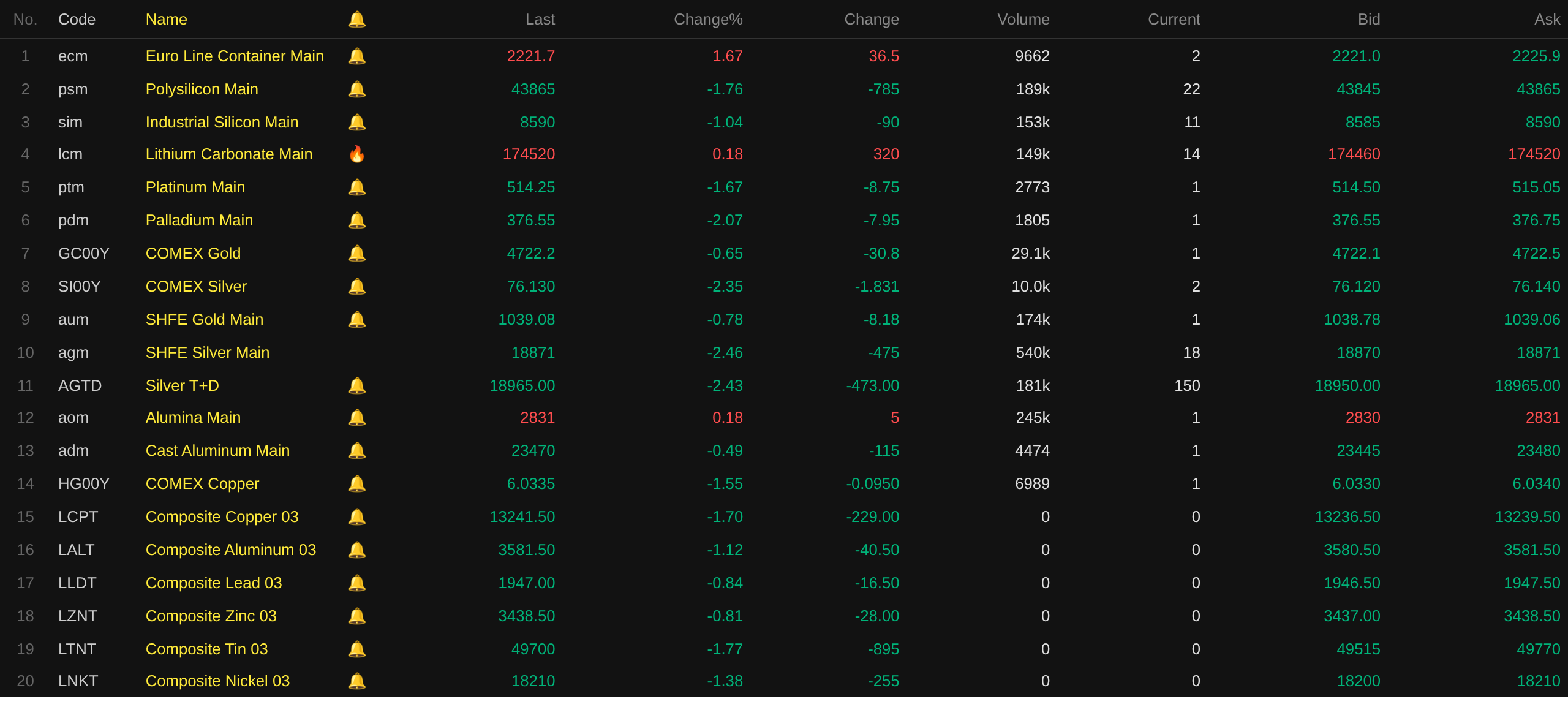
Task: Toggle the bell for Platinum Main
Action: 356,187
